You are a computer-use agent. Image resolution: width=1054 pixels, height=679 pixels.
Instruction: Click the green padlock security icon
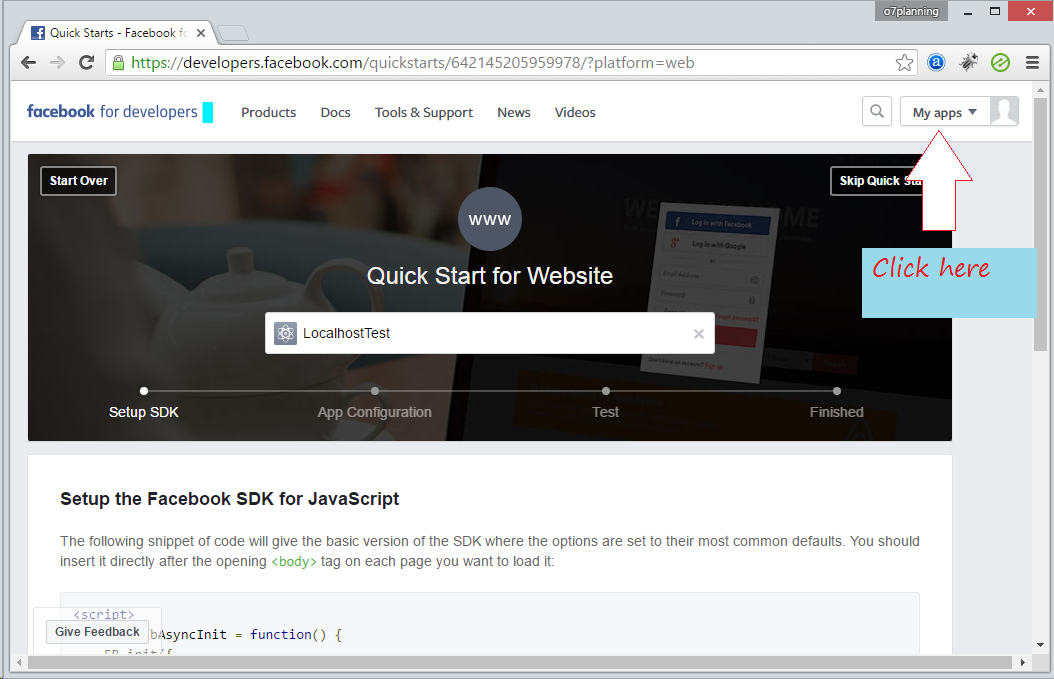[118, 63]
